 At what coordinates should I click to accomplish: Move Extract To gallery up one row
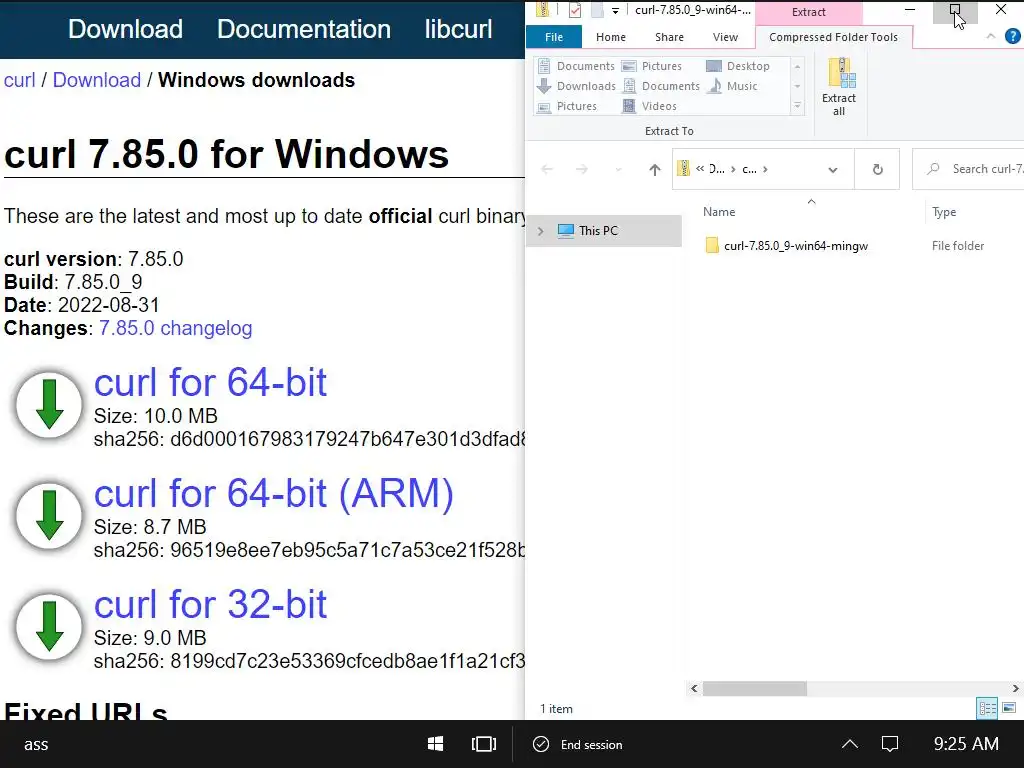click(797, 67)
